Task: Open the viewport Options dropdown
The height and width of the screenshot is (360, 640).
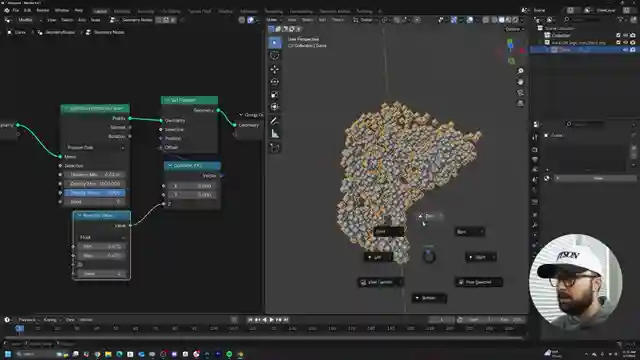Action: (x=514, y=29)
